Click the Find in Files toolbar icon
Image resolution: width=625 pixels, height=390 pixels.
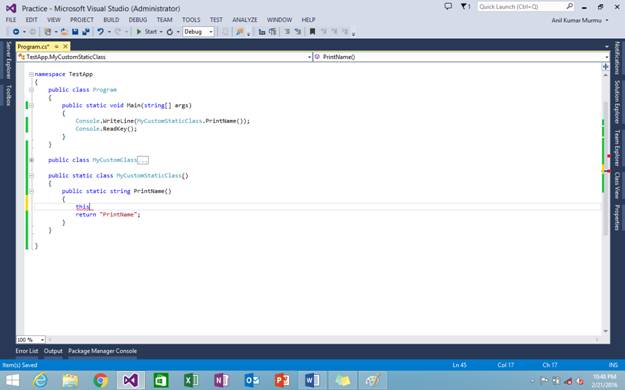240,32
